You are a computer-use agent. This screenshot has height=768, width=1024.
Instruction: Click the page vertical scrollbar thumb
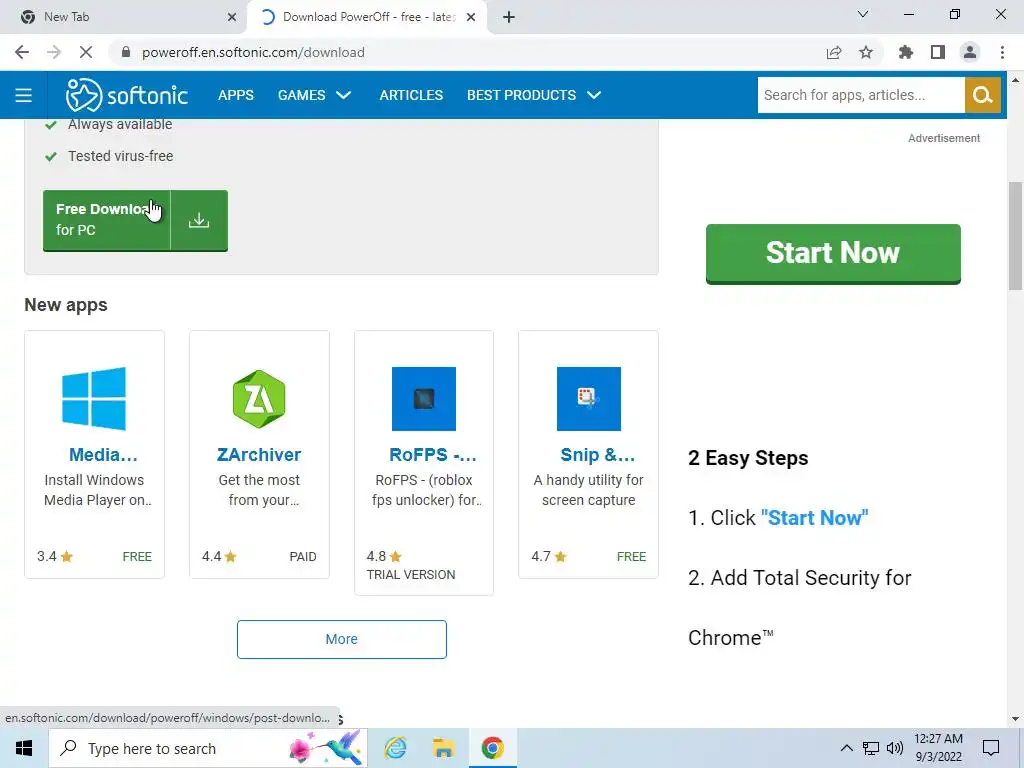tap(1015, 235)
